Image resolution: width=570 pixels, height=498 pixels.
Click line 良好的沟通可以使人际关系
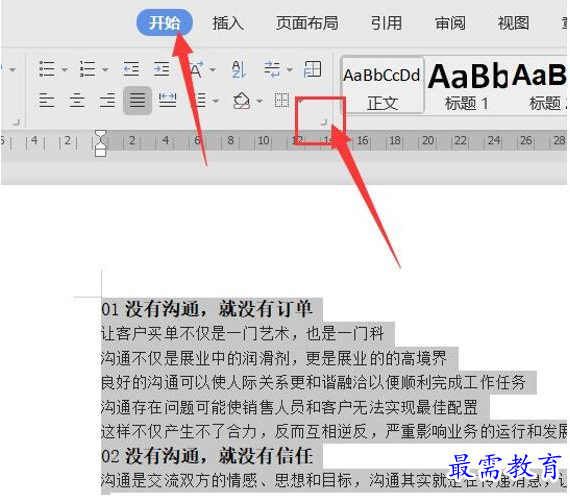coord(313,382)
